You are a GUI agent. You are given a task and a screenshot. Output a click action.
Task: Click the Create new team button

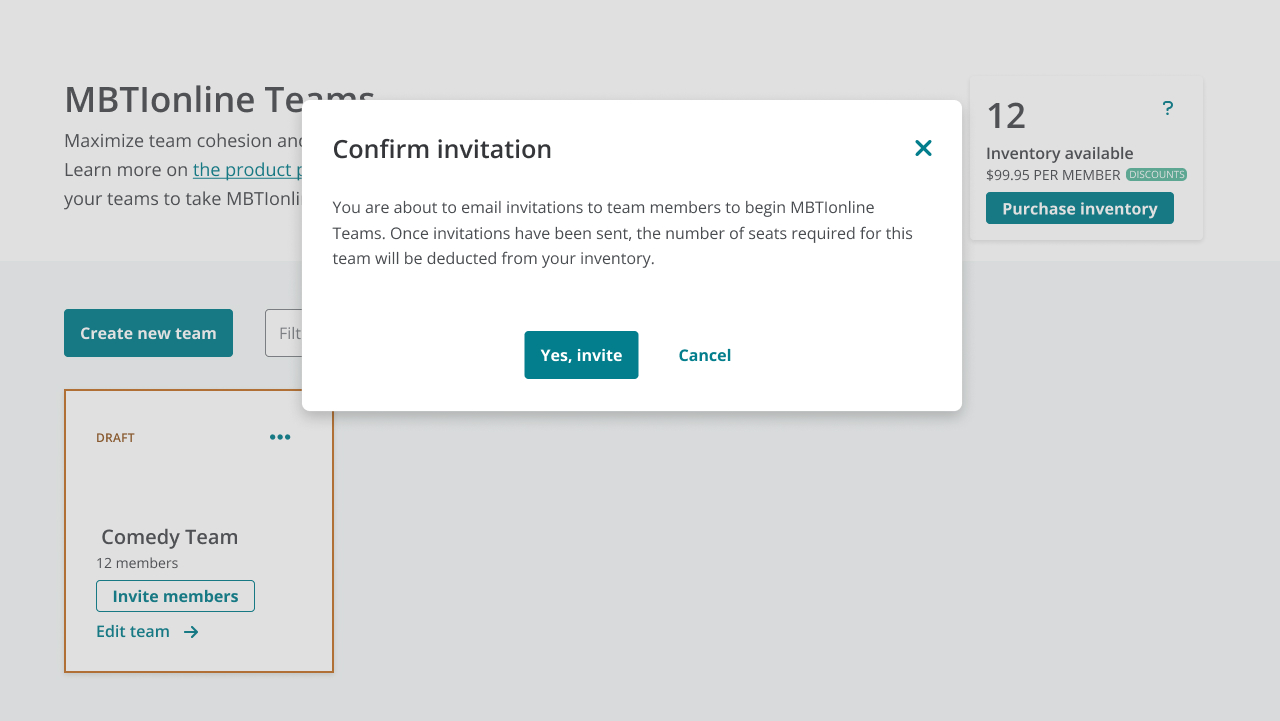point(148,333)
